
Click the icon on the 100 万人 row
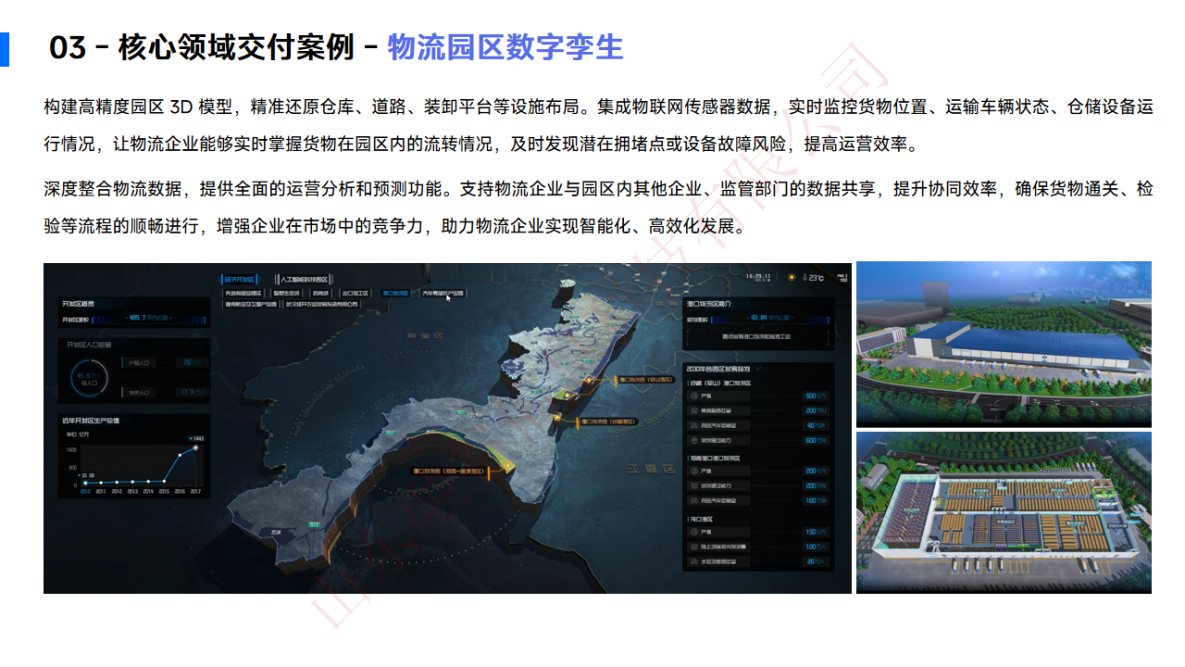(695, 547)
